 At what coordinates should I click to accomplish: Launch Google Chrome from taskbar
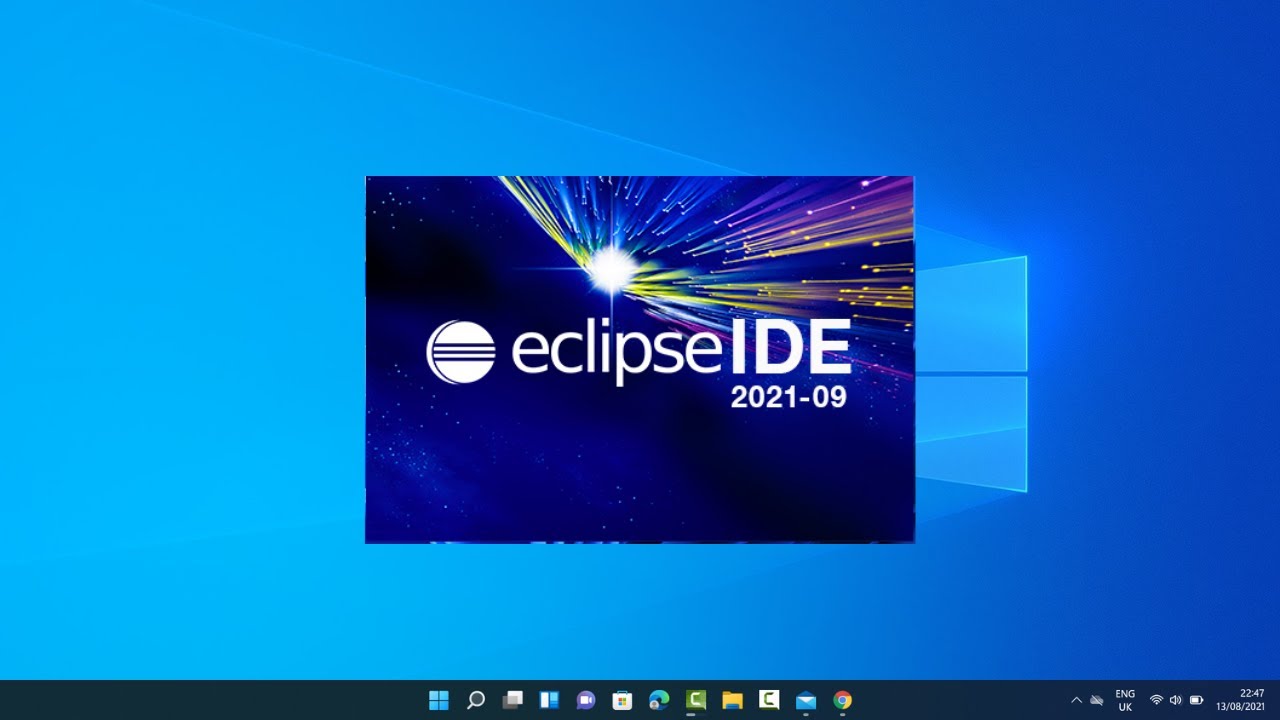click(x=843, y=700)
